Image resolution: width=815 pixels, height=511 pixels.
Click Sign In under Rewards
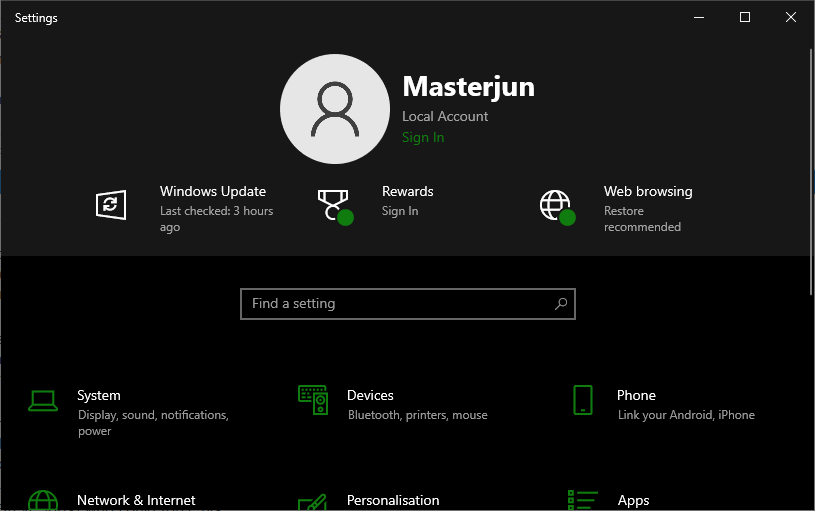click(x=400, y=211)
